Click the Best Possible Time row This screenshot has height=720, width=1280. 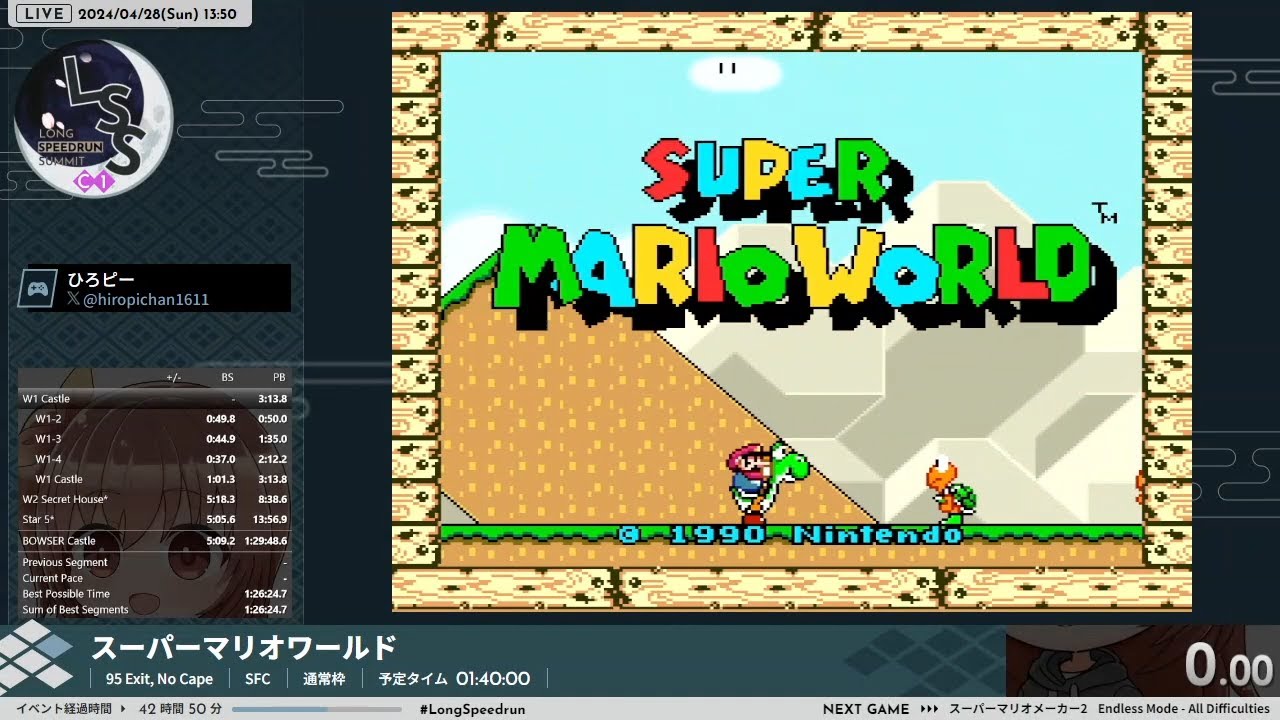tap(155, 594)
